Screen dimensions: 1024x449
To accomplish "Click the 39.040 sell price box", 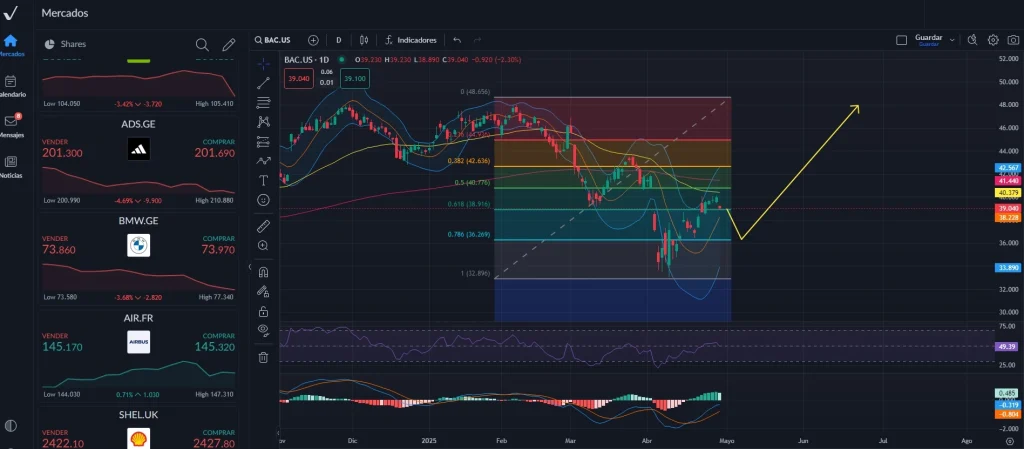I will tap(299, 78).
